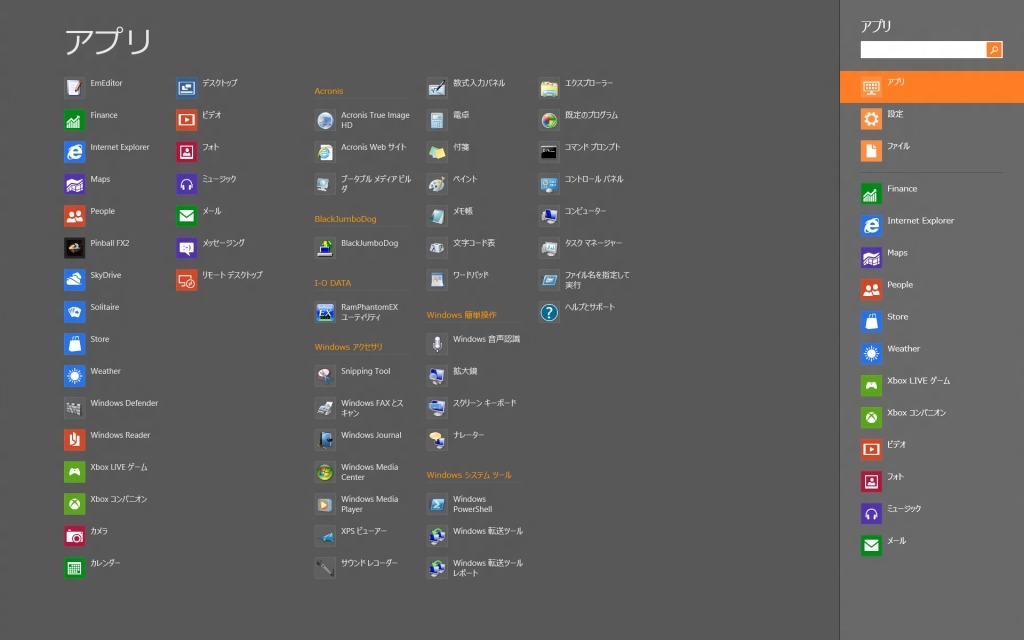Open Windows 転送ツール レポート
The width and height of the screenshot is (1024, 640).
click(437, 568)
